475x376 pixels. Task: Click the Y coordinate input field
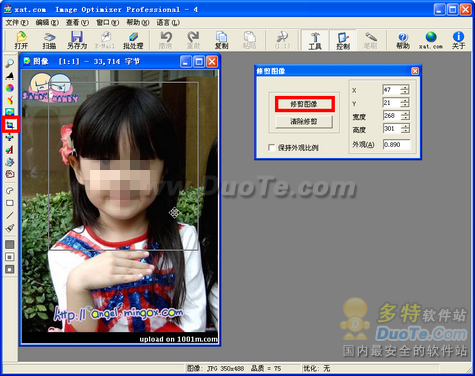pos(392,103)
